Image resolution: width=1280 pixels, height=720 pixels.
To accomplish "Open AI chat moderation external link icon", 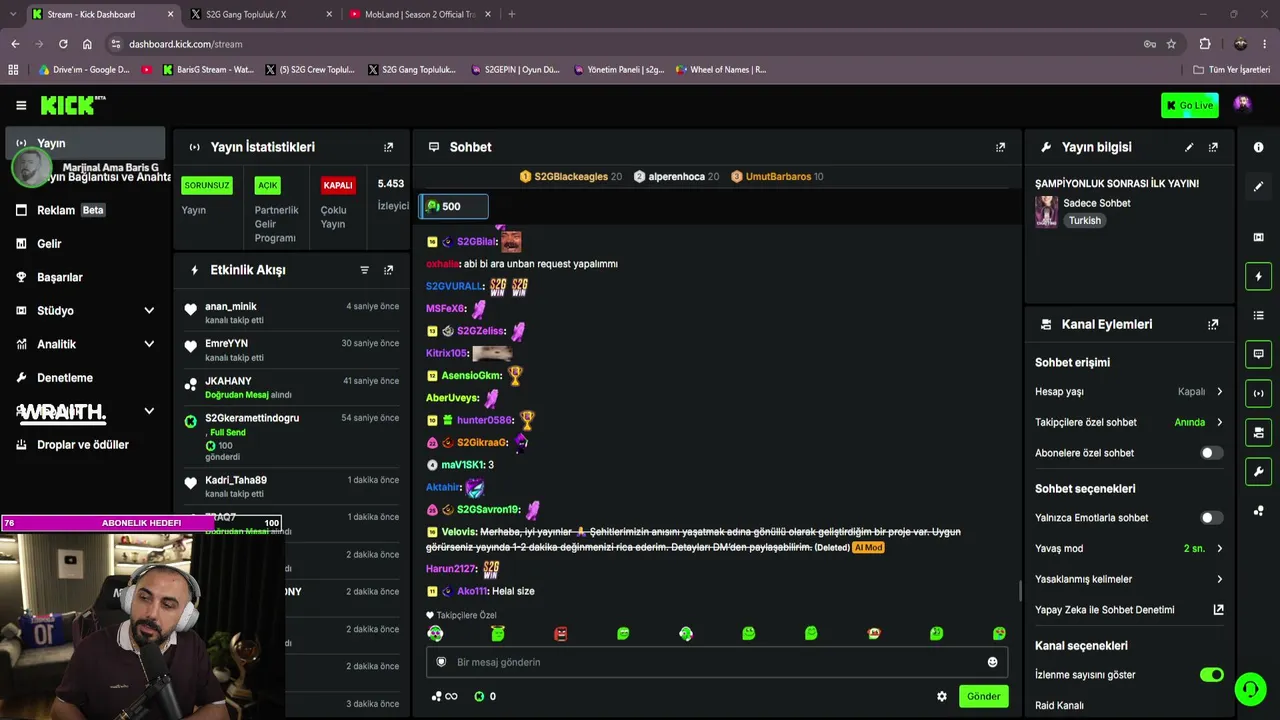I will pyautogui.click(x=1218, y=610).
